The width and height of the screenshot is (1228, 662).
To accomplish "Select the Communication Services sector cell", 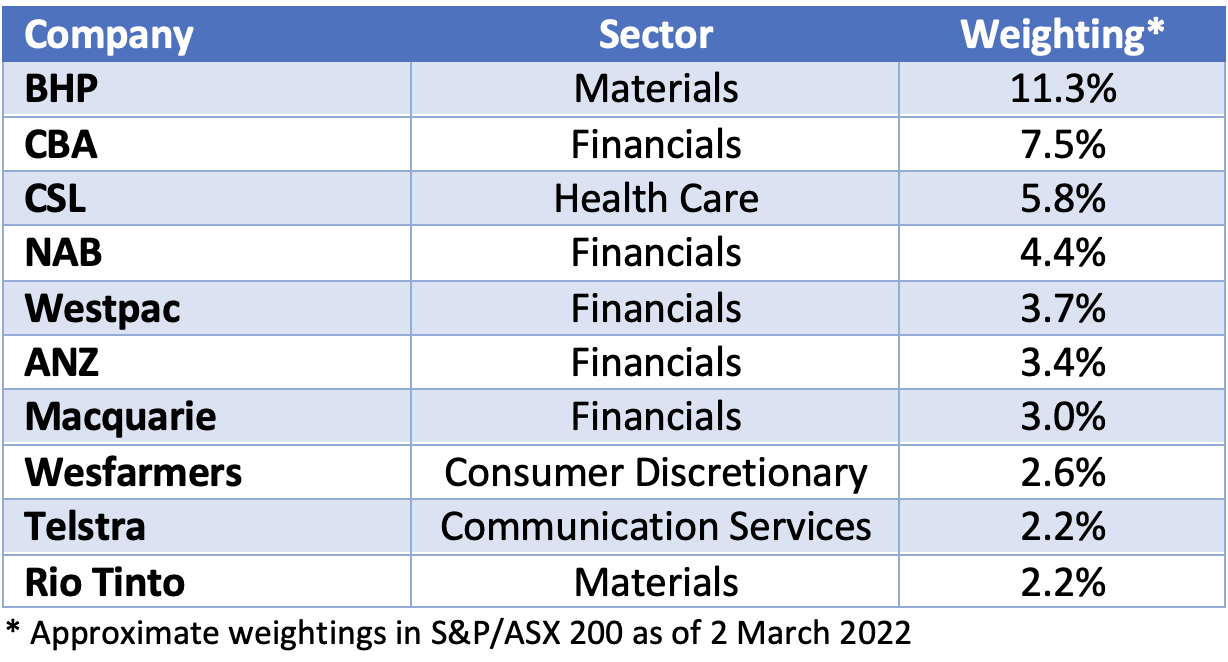I will point(656,526).
